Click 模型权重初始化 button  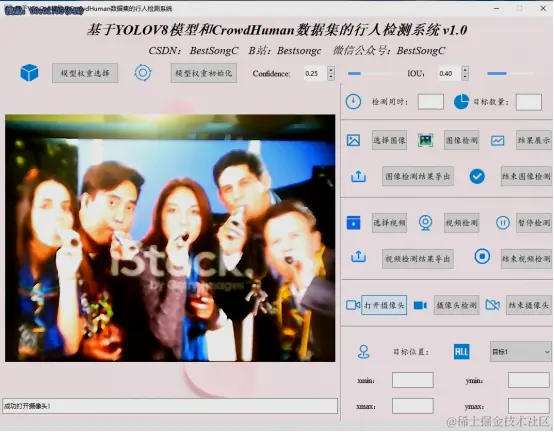tap(204, 73)
